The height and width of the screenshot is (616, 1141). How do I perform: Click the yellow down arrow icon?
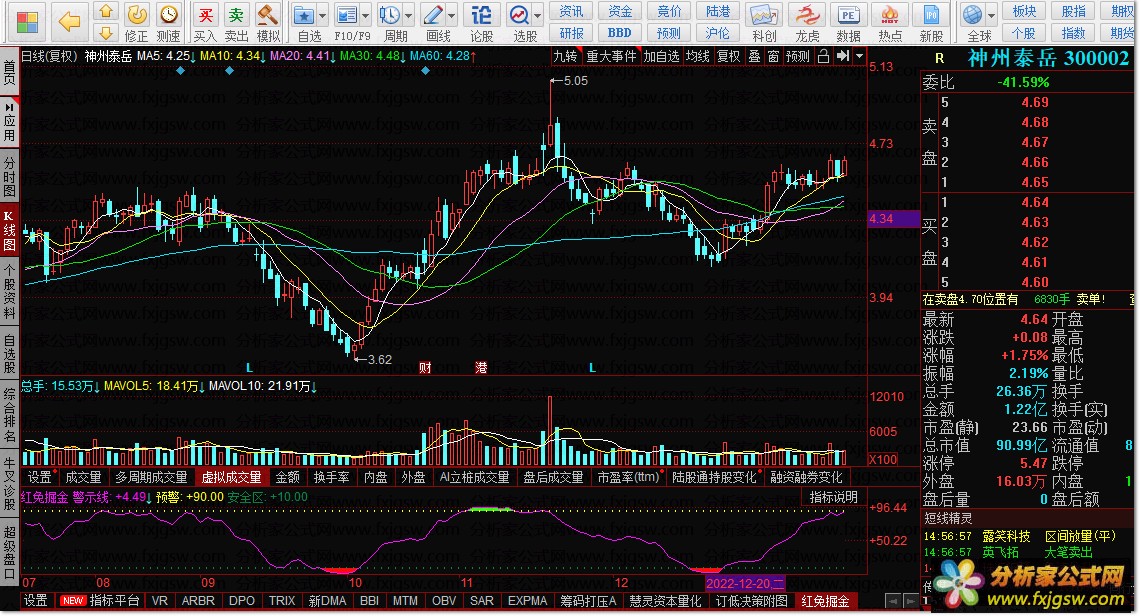coord(106,33)
